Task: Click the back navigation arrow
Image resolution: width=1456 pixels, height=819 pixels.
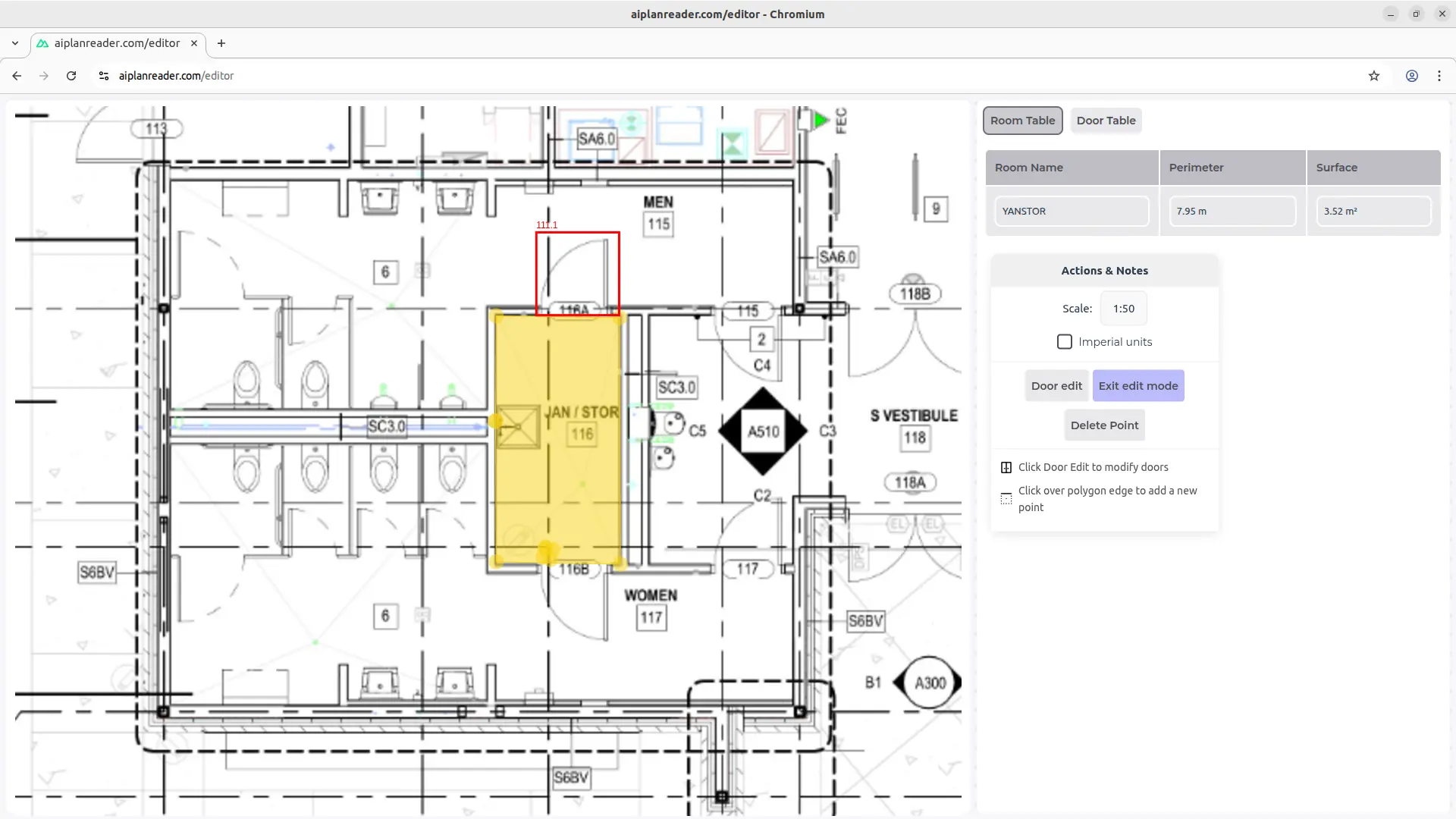Action: [17, 76]
